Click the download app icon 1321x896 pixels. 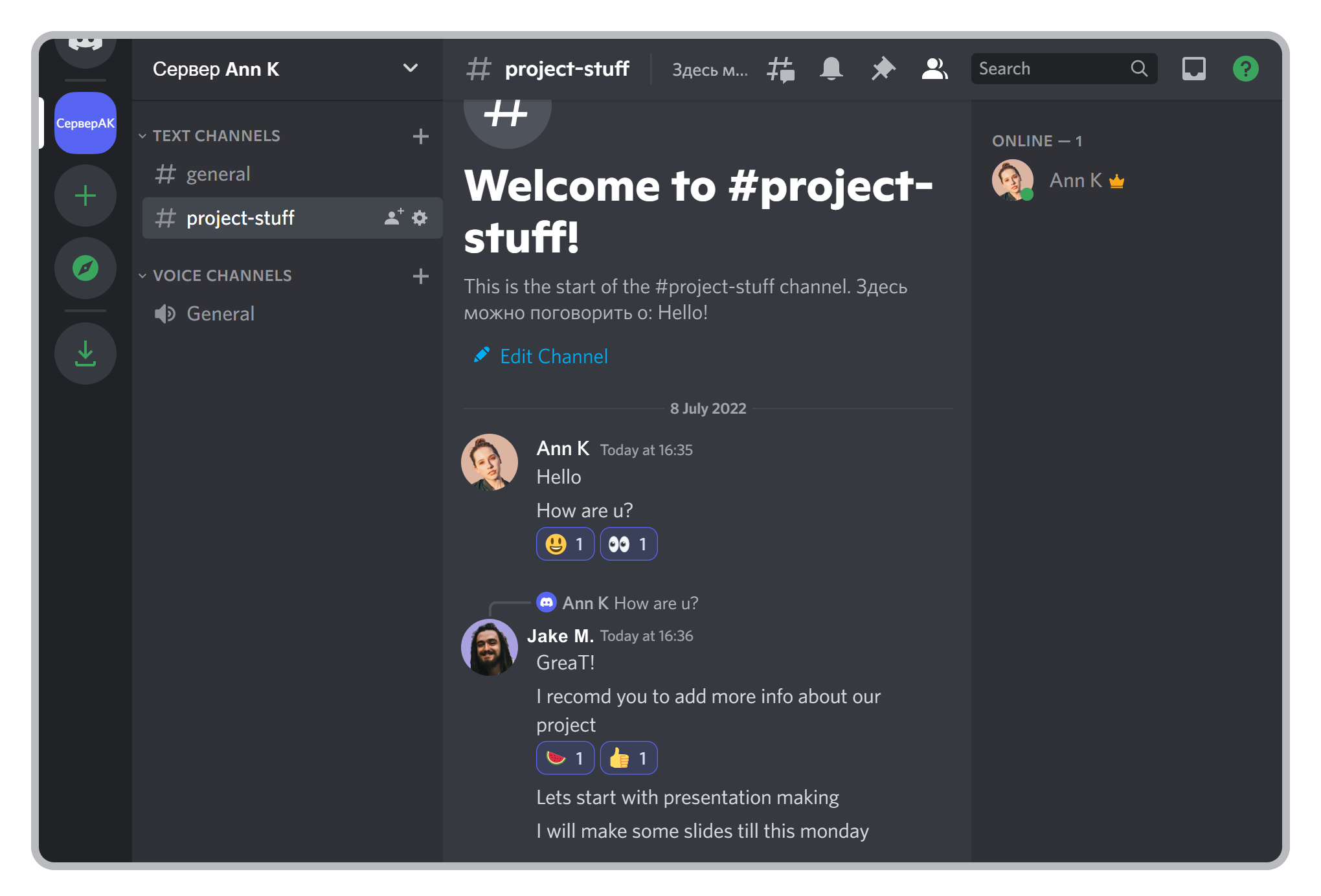tap(85, 353)
